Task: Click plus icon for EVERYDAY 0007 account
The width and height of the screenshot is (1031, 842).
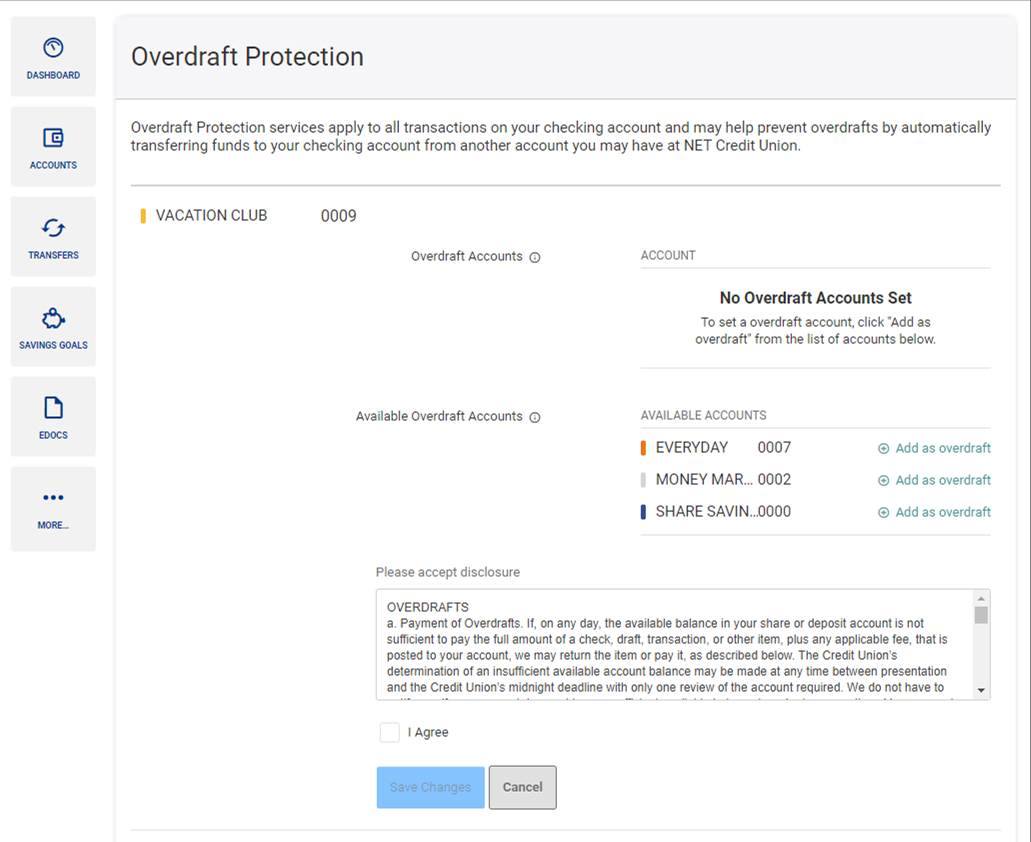Action: [883, 448]
